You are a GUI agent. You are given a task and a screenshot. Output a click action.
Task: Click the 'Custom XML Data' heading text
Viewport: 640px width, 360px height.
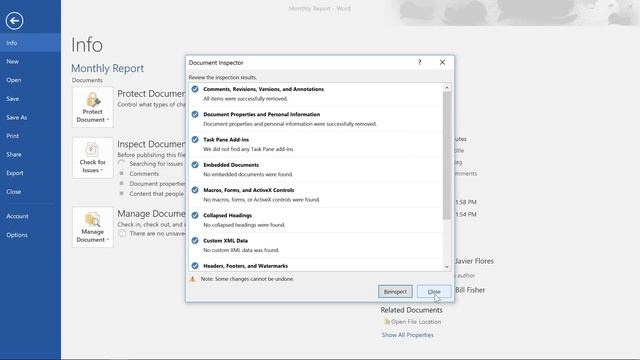tap(226, 241)
